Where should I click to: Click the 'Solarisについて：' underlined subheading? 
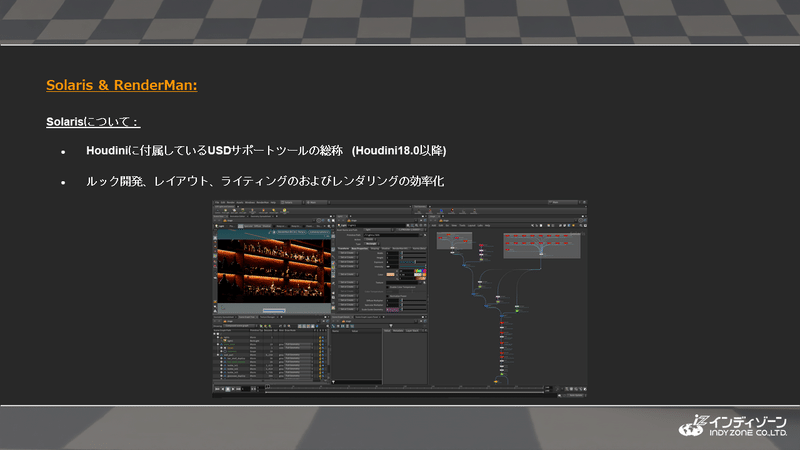tap(93, 122)
